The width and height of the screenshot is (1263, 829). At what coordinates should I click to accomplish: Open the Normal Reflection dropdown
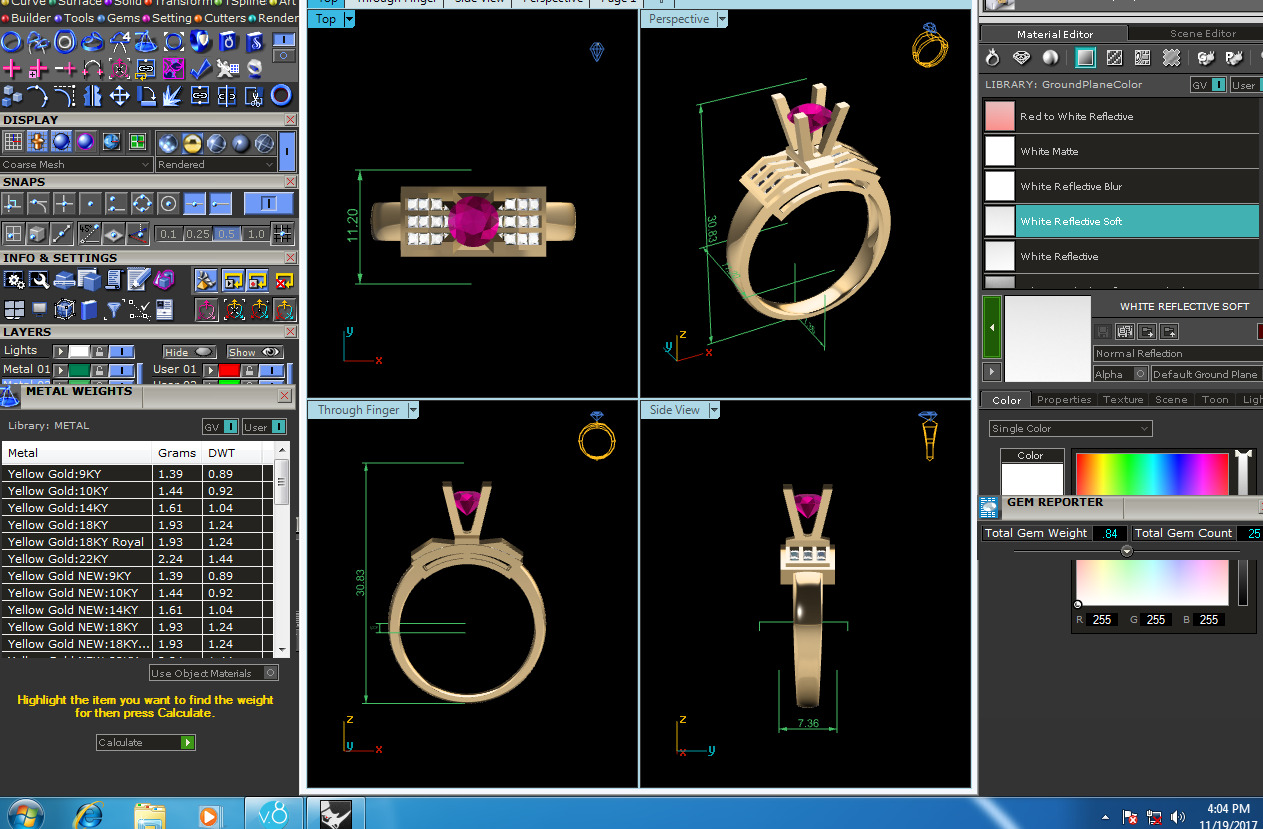pos(1178,353)
